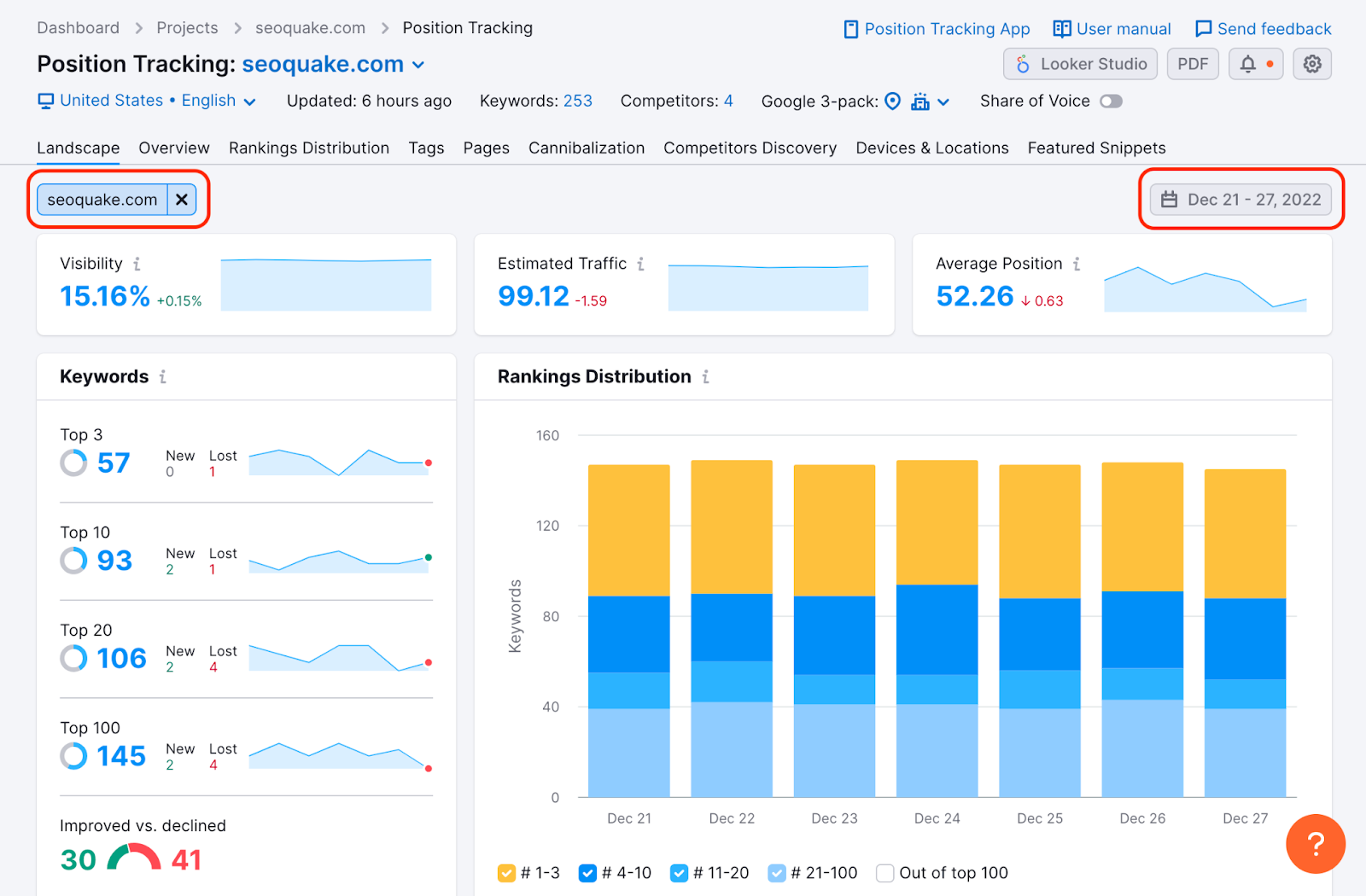Click improved keywords count 30
1366x896 pixels.
click(78, 859)
